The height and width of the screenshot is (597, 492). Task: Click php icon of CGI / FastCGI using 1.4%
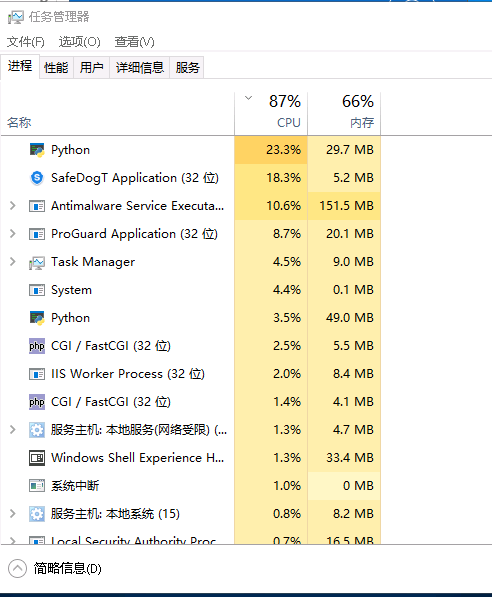coord(37,402)
